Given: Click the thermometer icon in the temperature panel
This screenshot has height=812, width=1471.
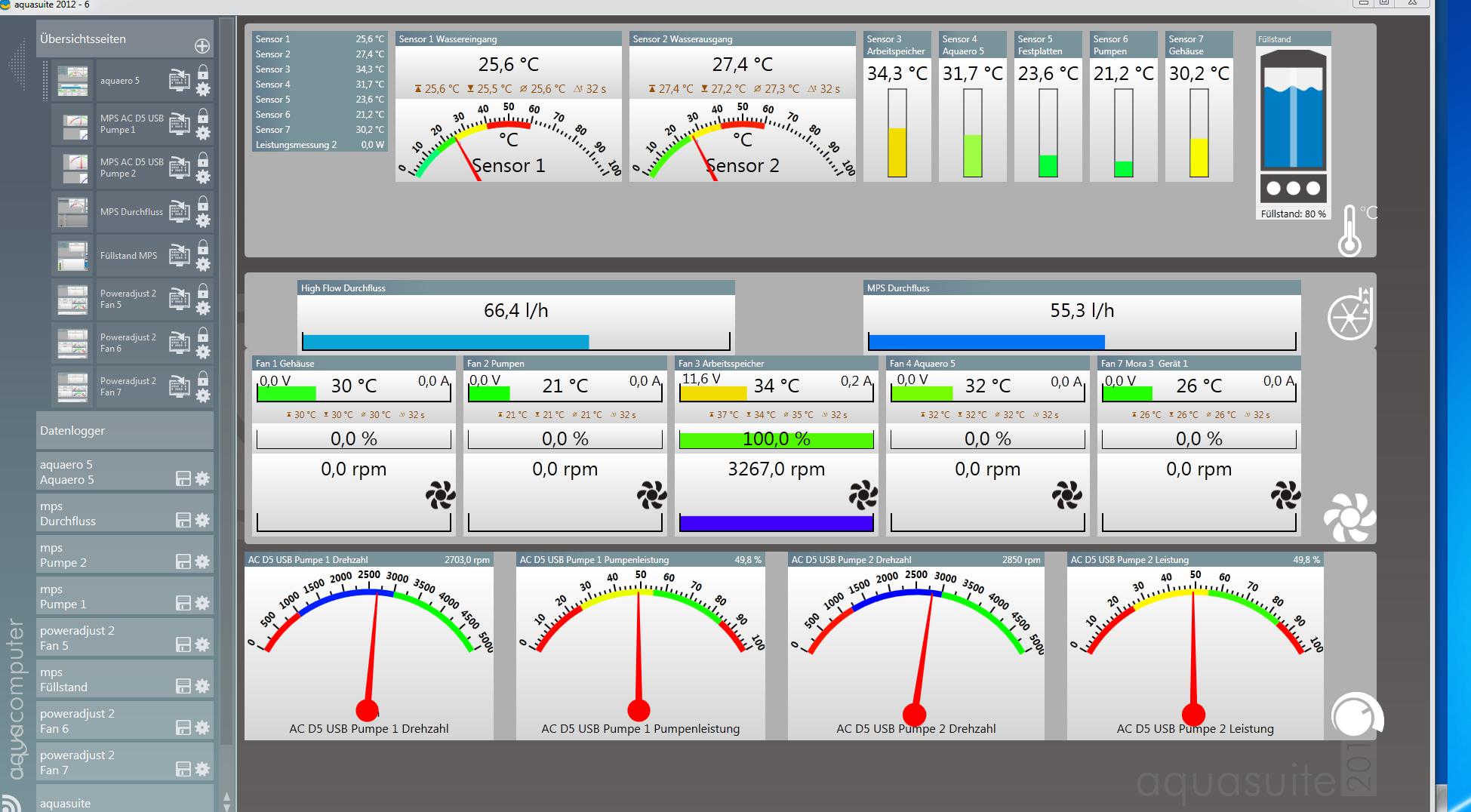Looking at the screenshot, I should pyautogui.click(x=1349, y=231).
